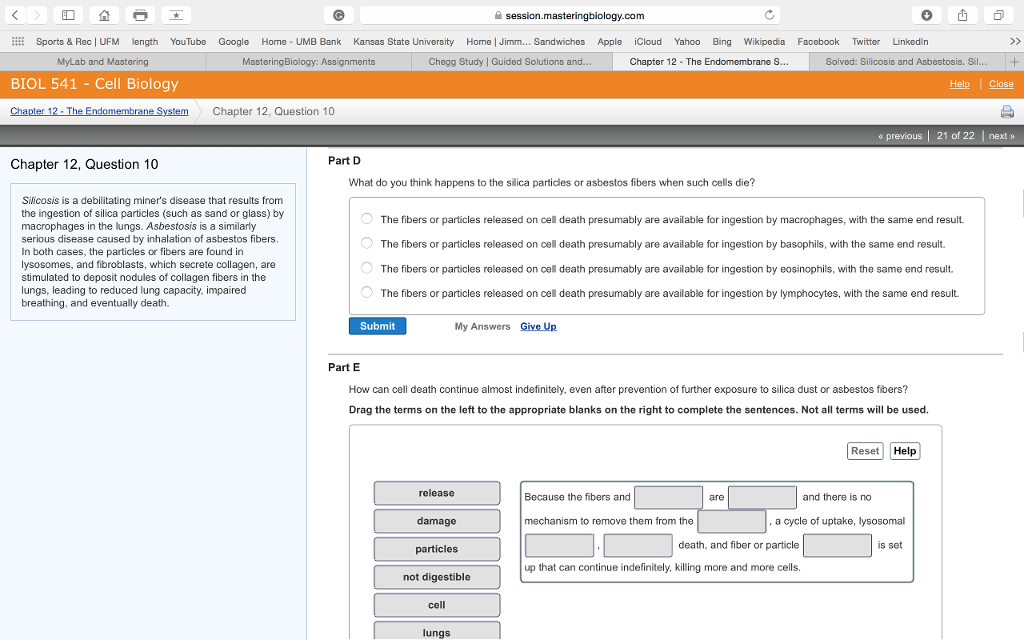Open the show all tabs button
Viewport: 1024px width, 640px height.
pyautogui.click(x=998, y=15)
